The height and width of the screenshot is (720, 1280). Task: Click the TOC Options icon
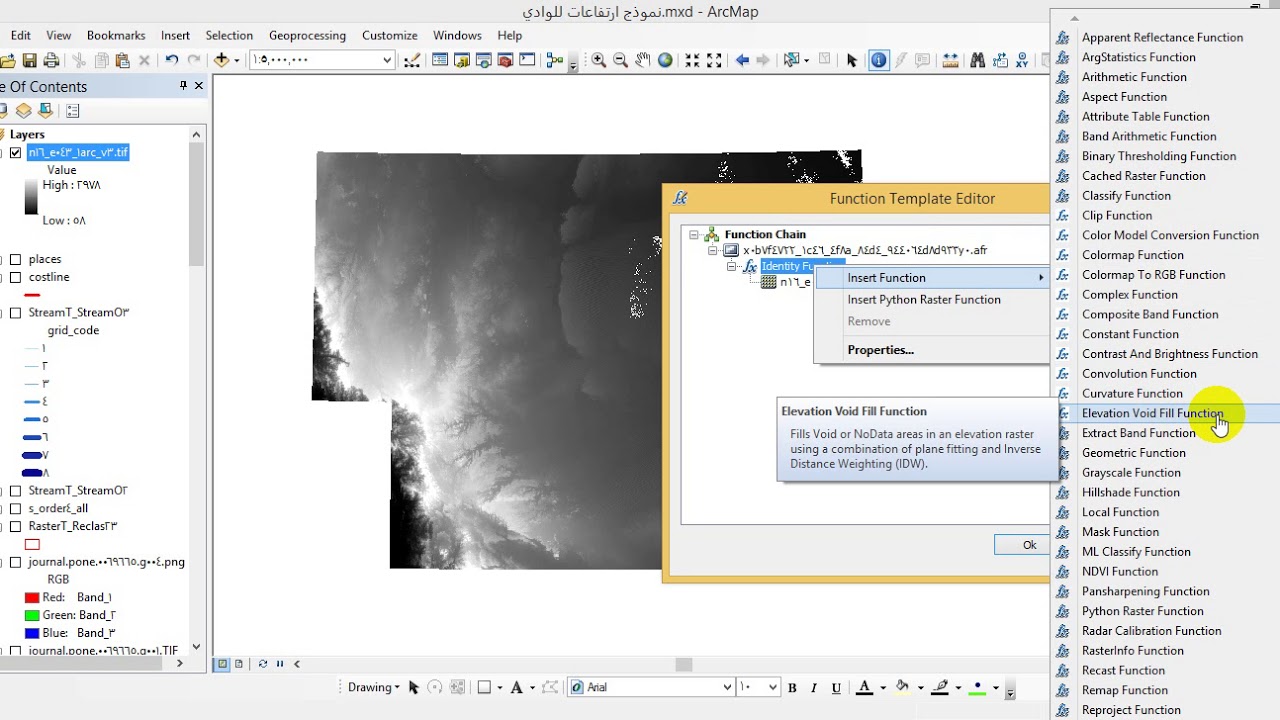point(72,111)
